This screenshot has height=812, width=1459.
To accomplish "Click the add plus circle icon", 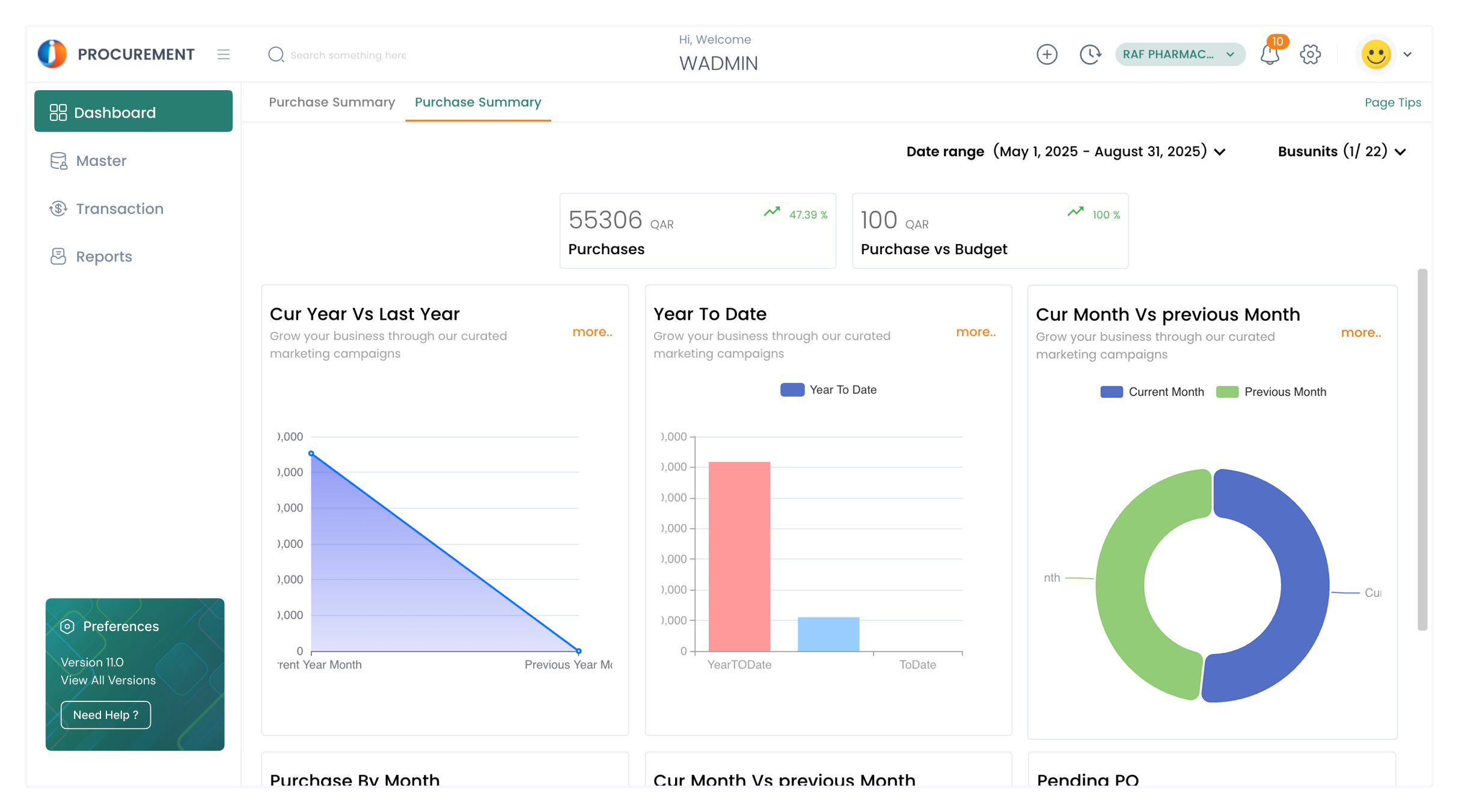I will pos(1047,54).
